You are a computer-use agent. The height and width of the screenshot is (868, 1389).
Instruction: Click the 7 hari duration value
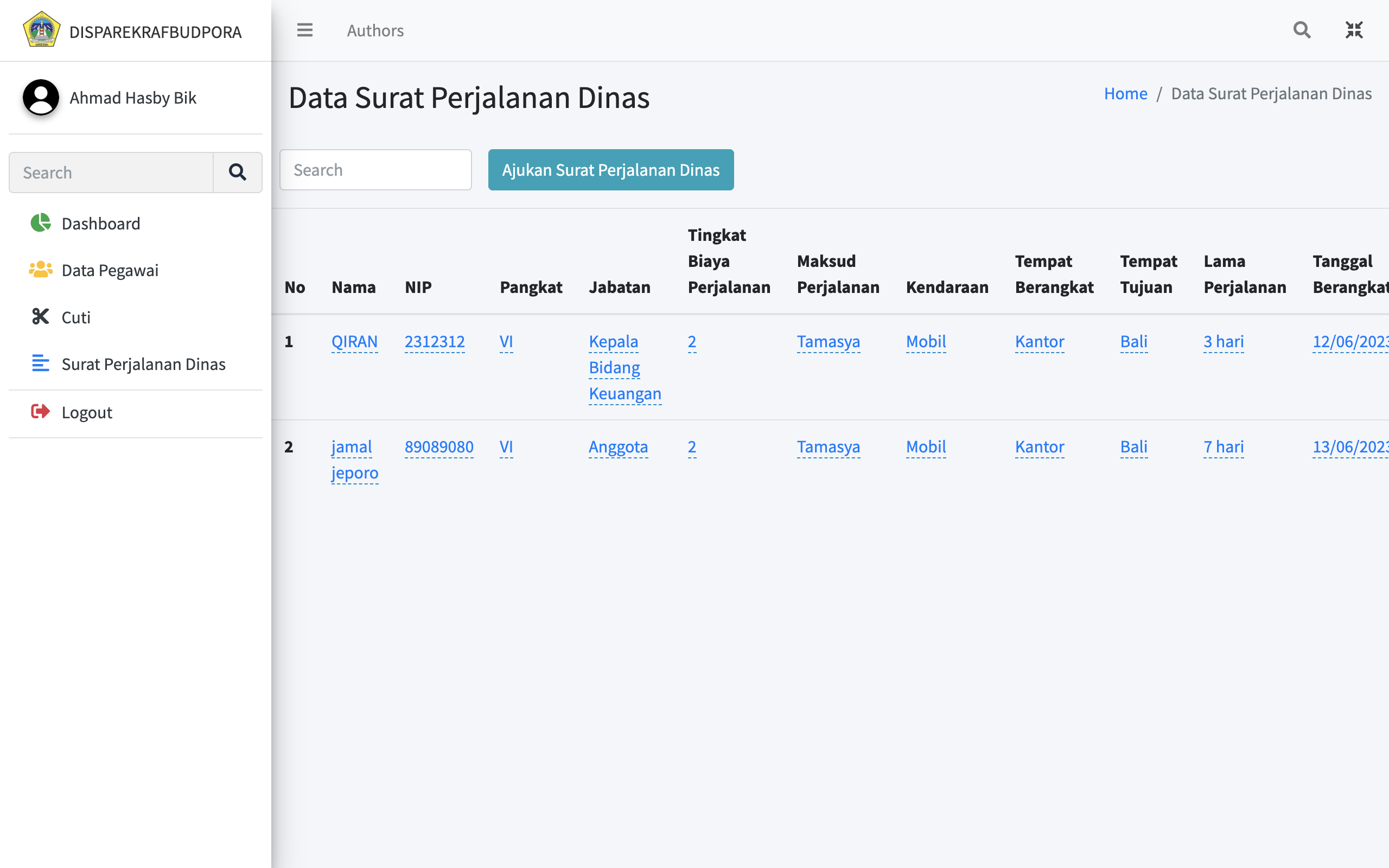click(x=1224, y=446)
